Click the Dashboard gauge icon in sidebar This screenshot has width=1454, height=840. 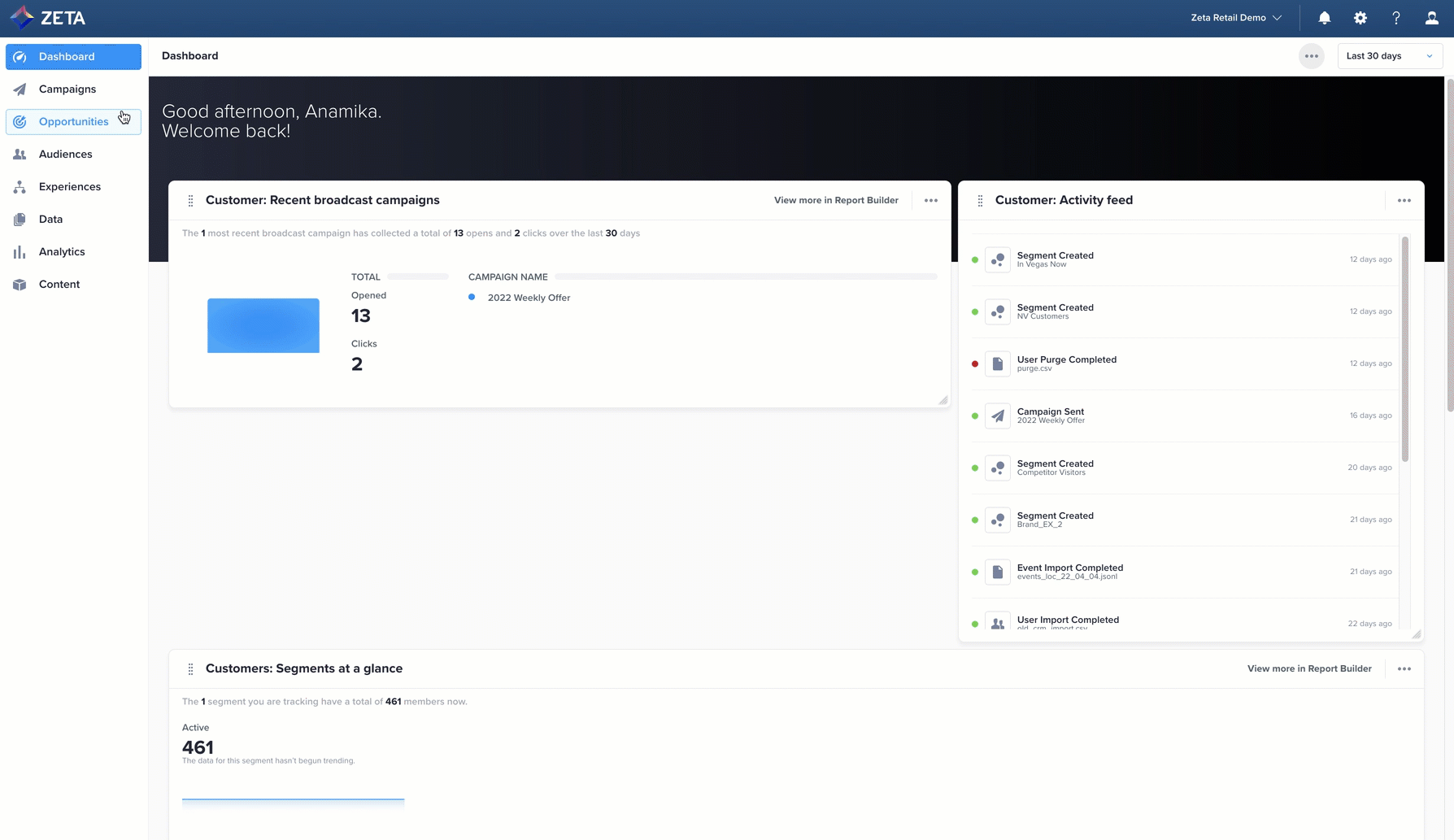[x=20, y=57]
